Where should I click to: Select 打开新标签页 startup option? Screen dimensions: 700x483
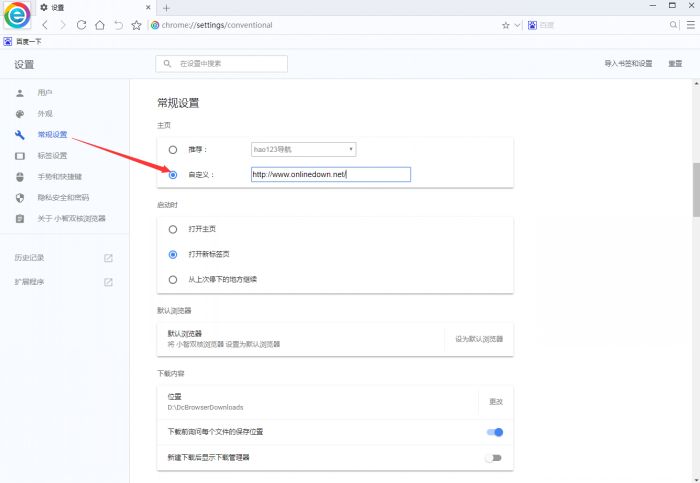pyautogui.click(x=173, y=254)
